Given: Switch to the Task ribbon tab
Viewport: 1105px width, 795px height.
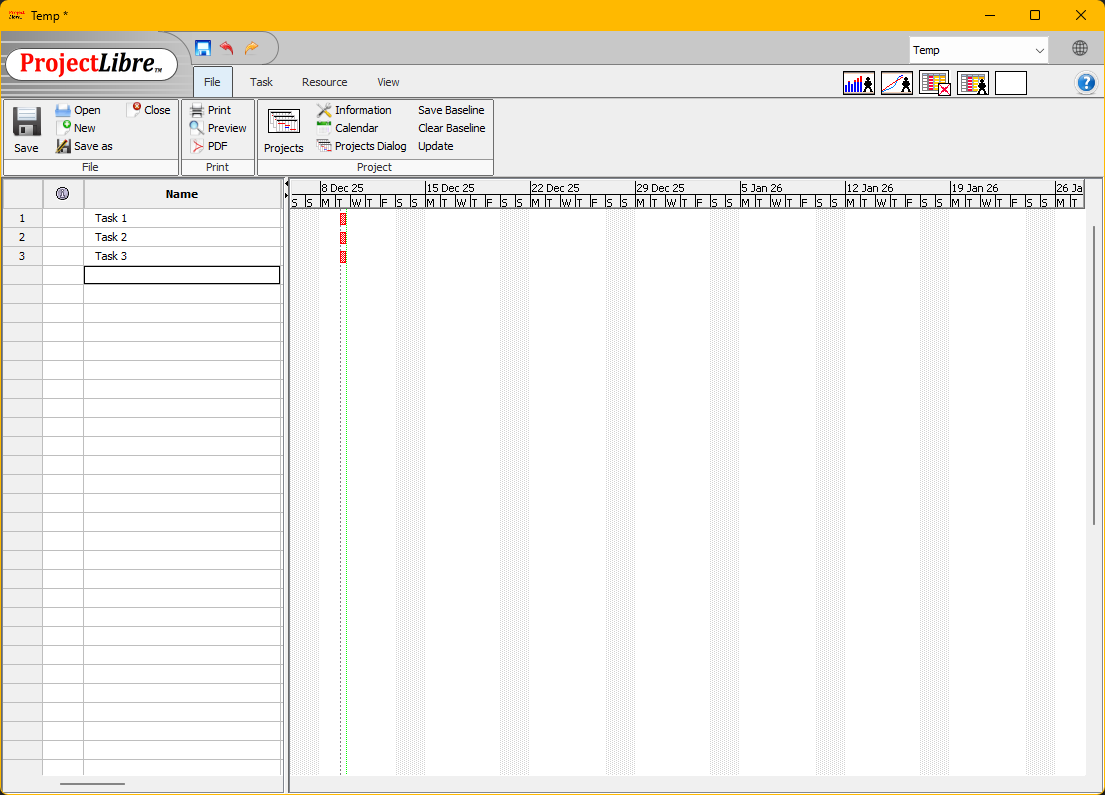Looking at the screenshot, I should [261, 82].
